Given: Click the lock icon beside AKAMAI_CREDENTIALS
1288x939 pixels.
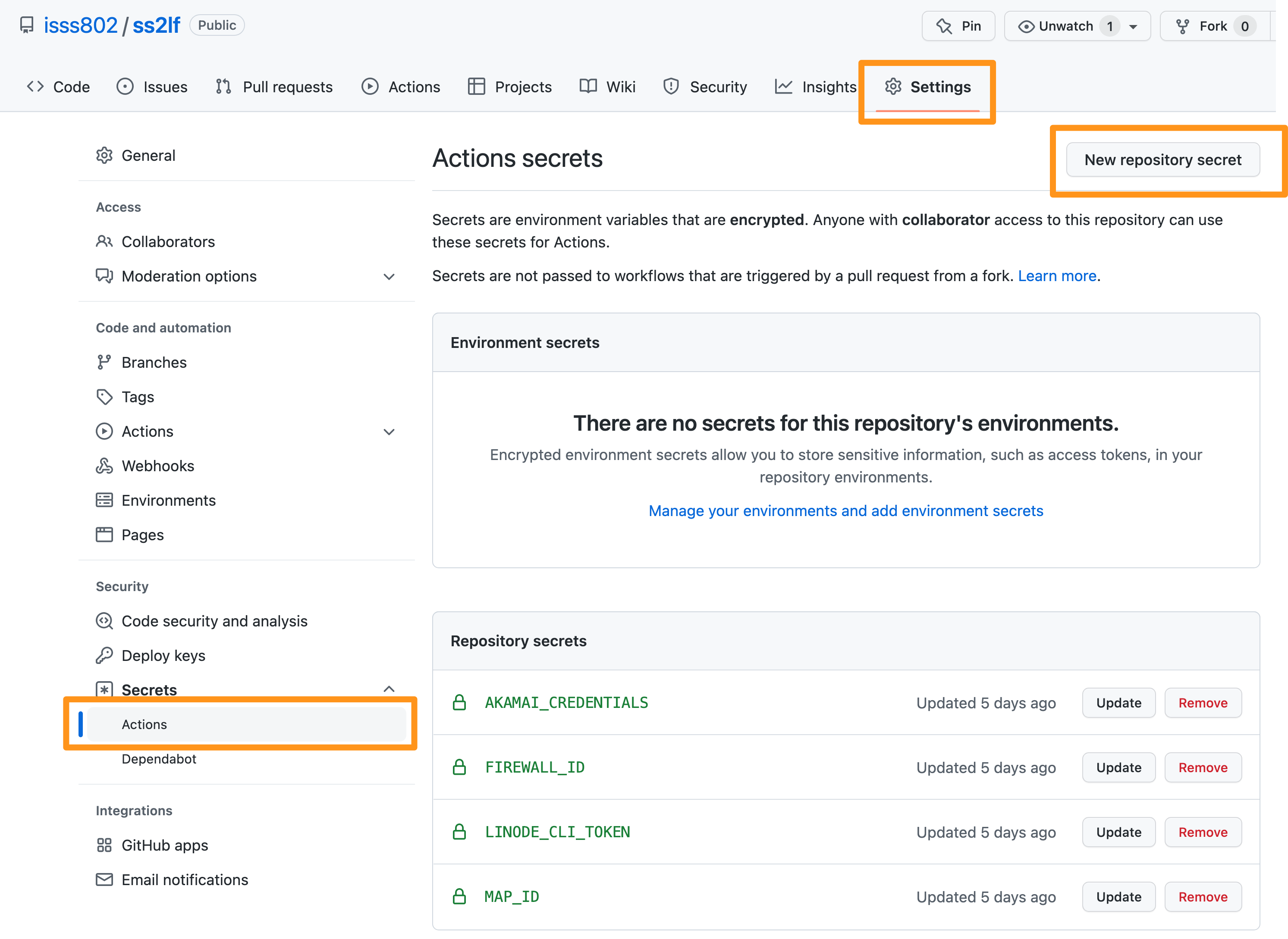Looking at the screenshot, I should coord(459,703).
